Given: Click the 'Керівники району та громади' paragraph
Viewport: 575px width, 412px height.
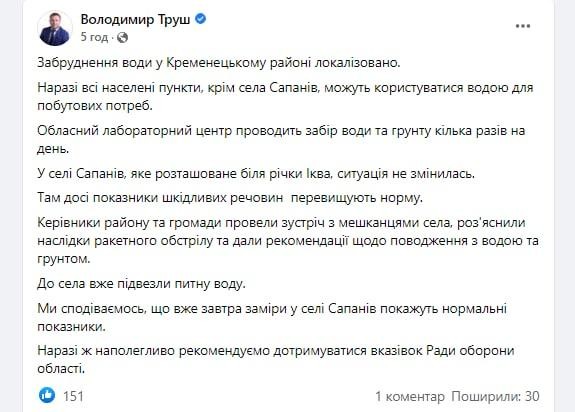Looking at the screenshot, I should click(x=288, y=241).
